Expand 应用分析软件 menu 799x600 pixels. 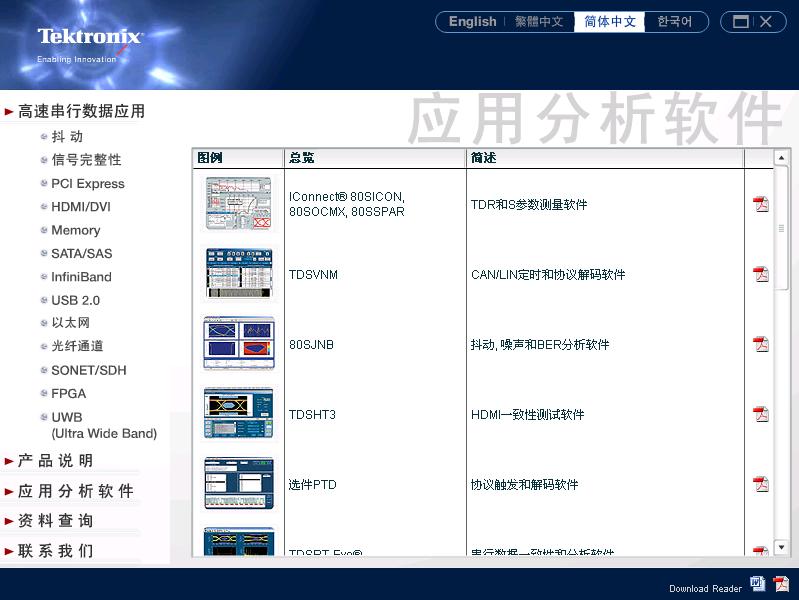click(x=75, y=491)
